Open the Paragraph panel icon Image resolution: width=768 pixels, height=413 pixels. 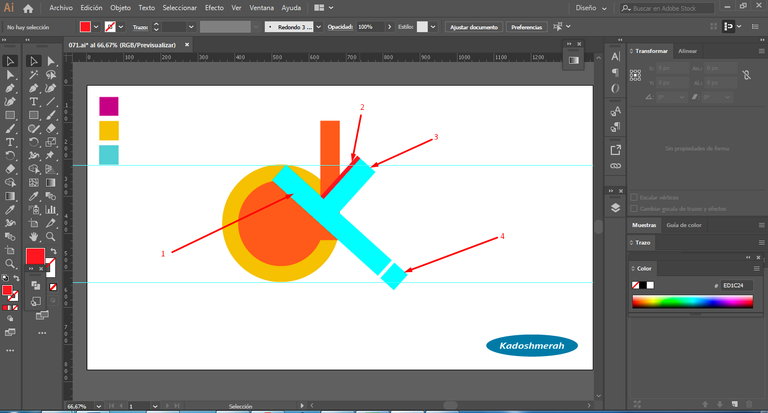[615, 73]
